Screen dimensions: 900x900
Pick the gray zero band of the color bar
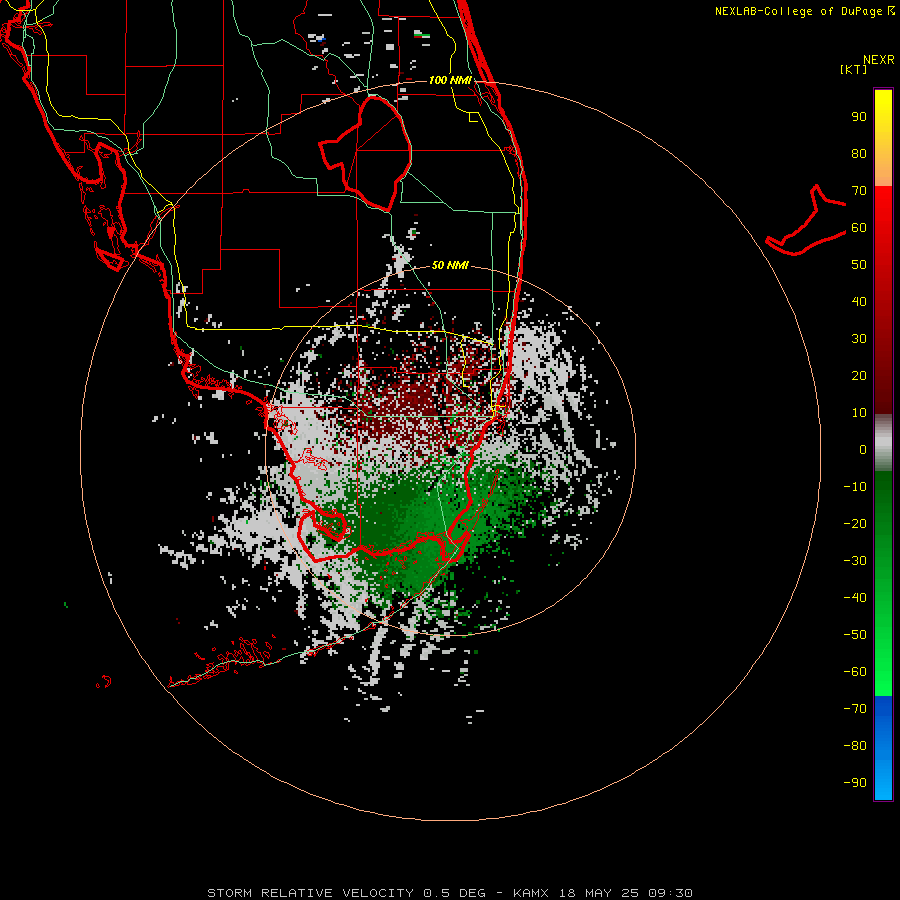883,442
